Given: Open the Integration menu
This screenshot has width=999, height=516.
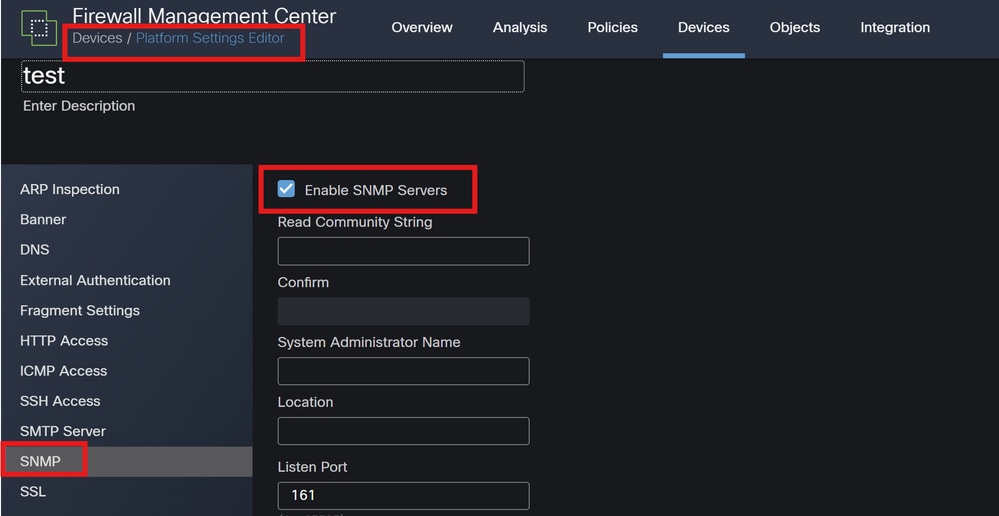Looking at the screenshot, I should 895,27.
